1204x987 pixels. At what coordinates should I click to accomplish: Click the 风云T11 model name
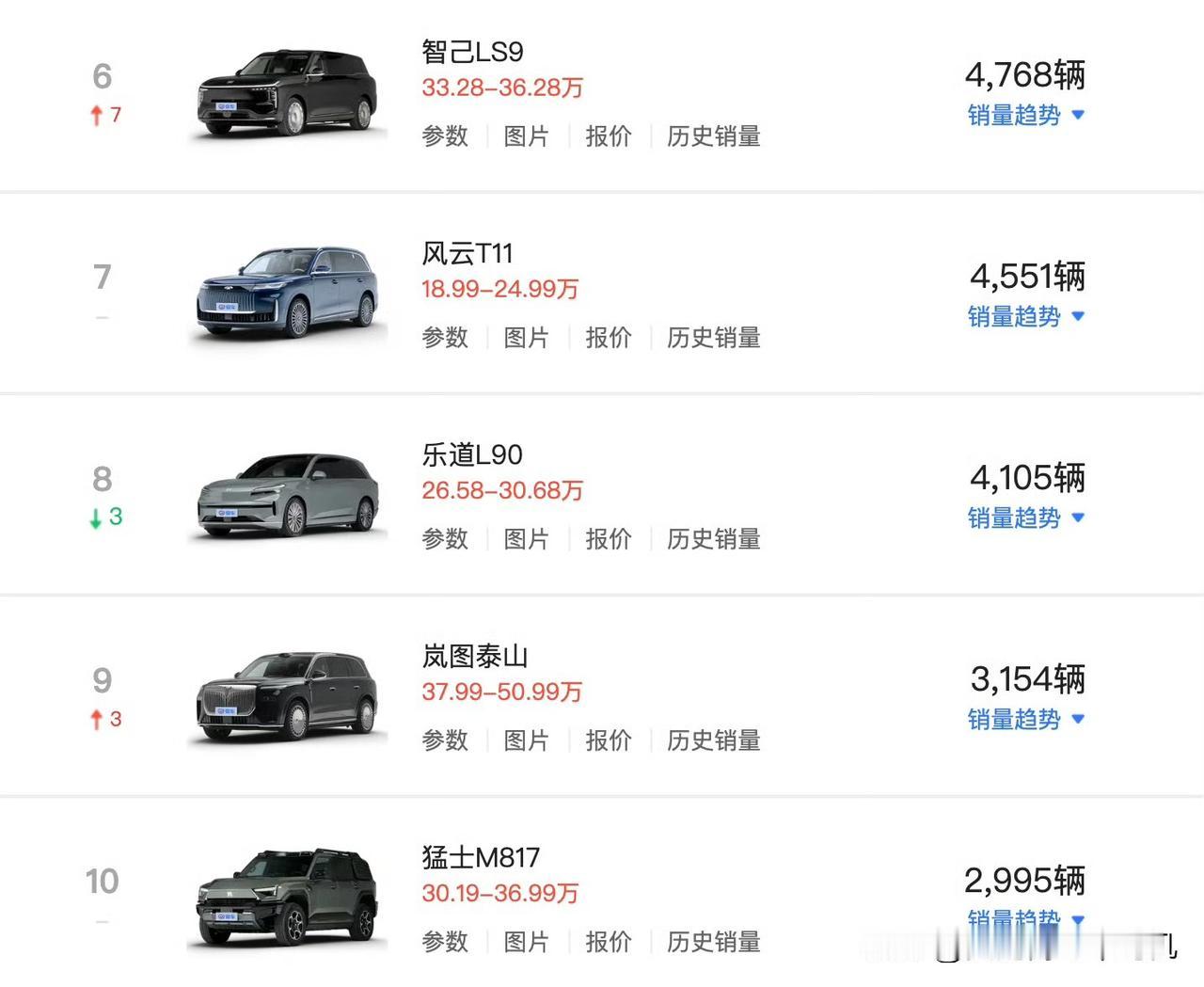pos(467,253)
